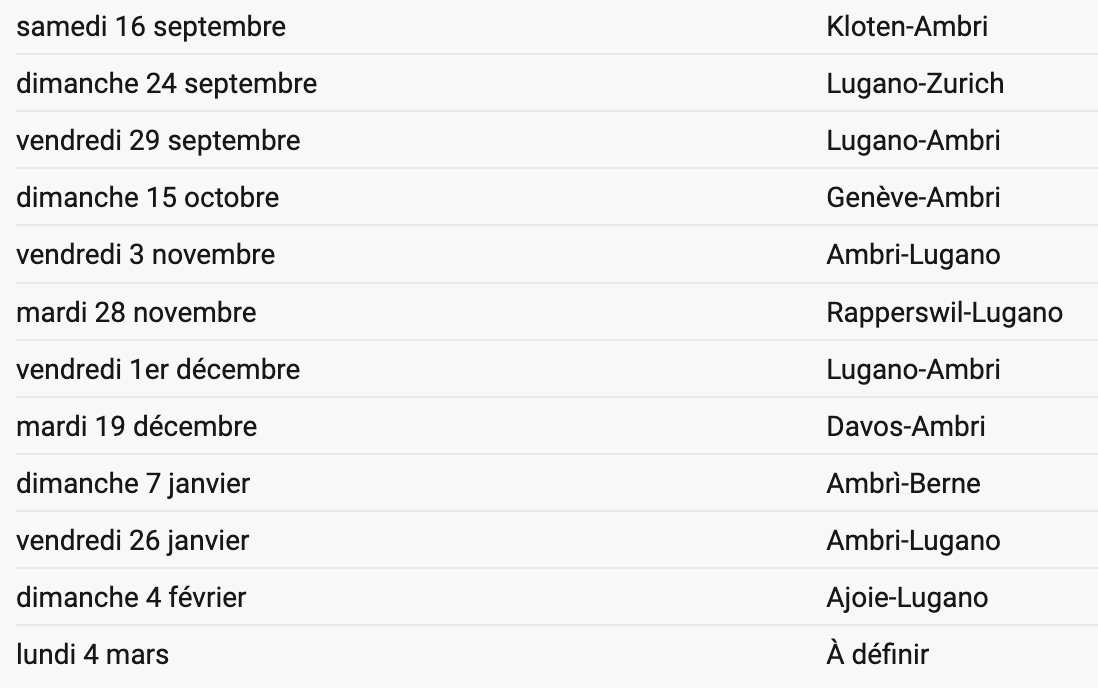The height and width of the screenshot is (688, 1098).
Task: Select mardi 19 décembre date
Action: pos(137,426)
